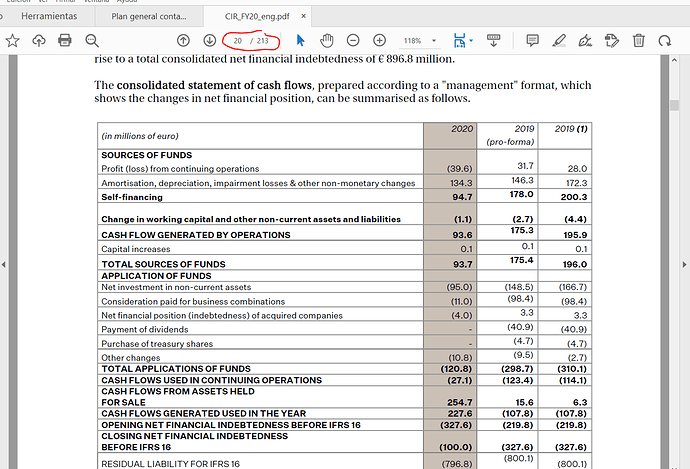Click the Capital increases row label
The image size is (690, 469).
pyautogui.click(x=136, y=249)
